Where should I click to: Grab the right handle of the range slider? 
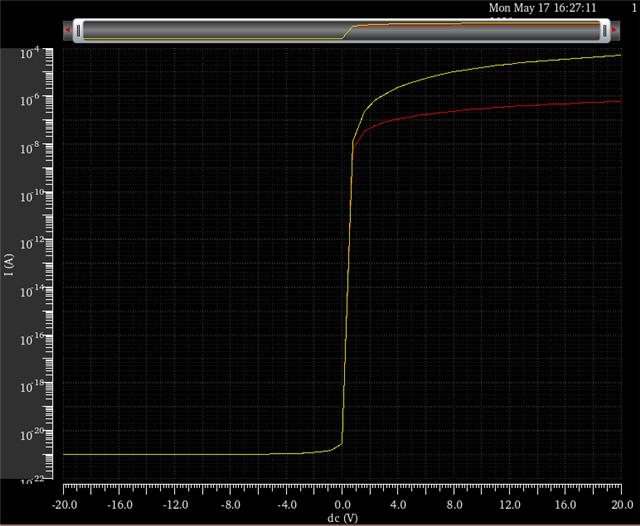[x=605, y=31]
